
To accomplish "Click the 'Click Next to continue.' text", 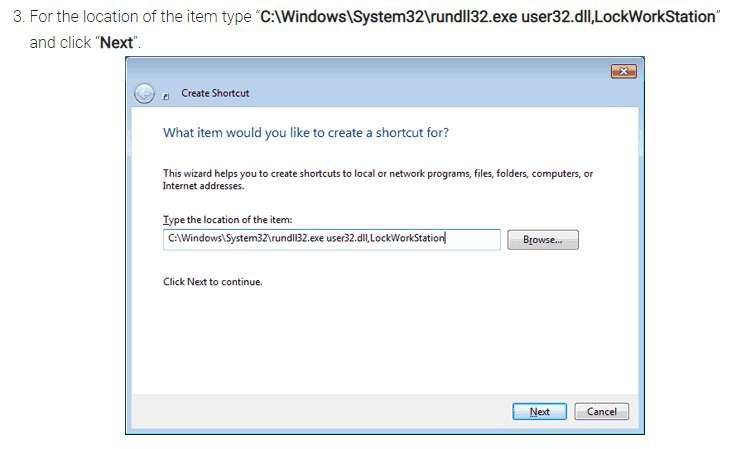I will (x=212, y=282).
